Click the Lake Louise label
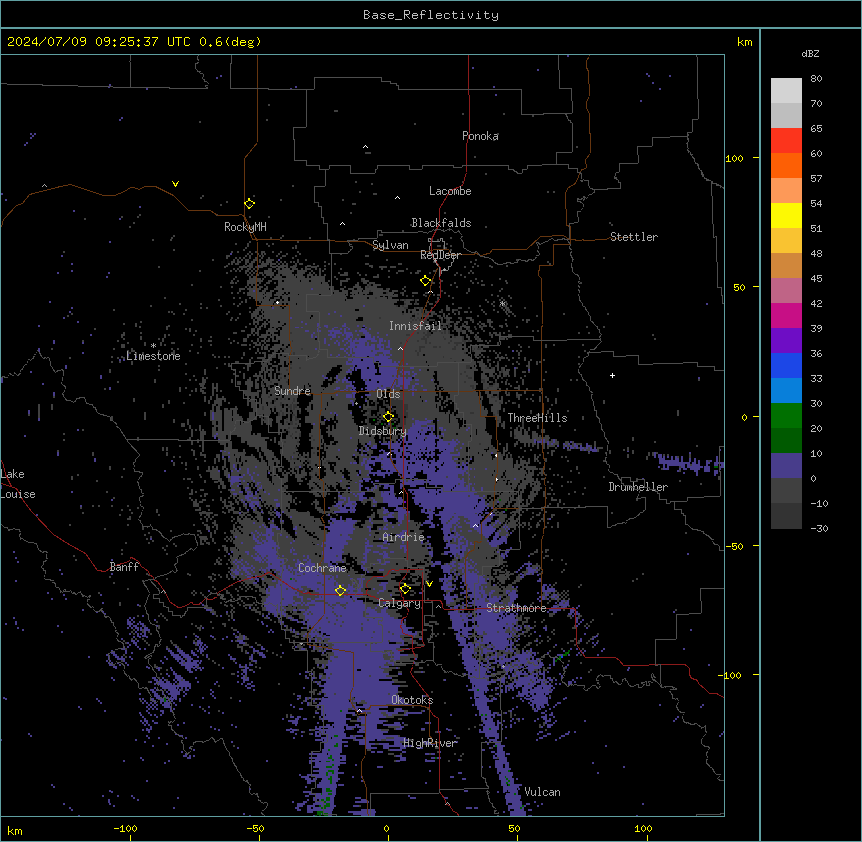The height and width of the screenshot is (842, 862). point(17,484)
